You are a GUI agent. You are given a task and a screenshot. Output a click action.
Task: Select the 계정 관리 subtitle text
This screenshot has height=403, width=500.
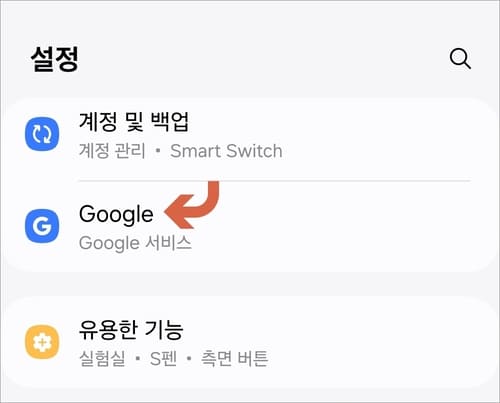coord(112,151)
